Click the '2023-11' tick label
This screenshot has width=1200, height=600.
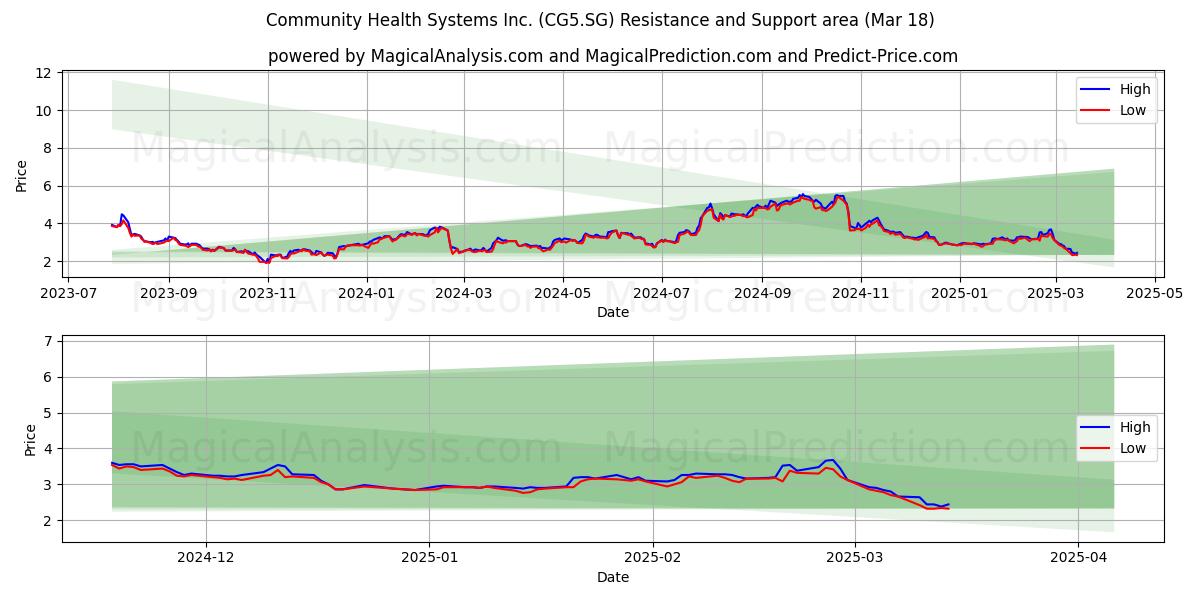[x=266, y=294]
